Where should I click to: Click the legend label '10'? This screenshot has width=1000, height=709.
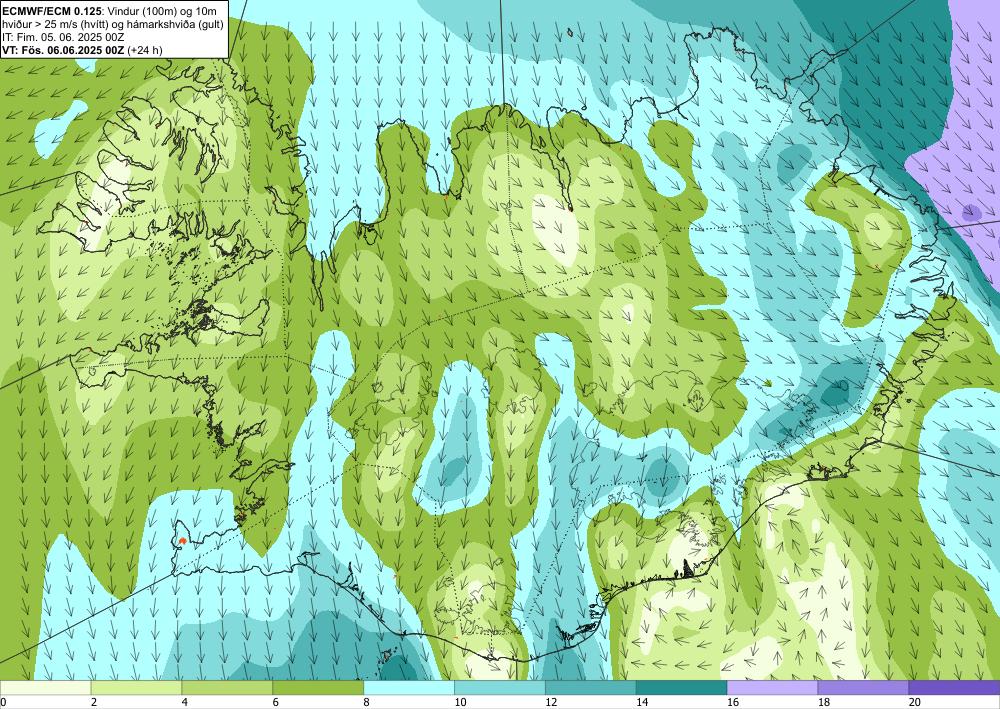coord(460,702)
